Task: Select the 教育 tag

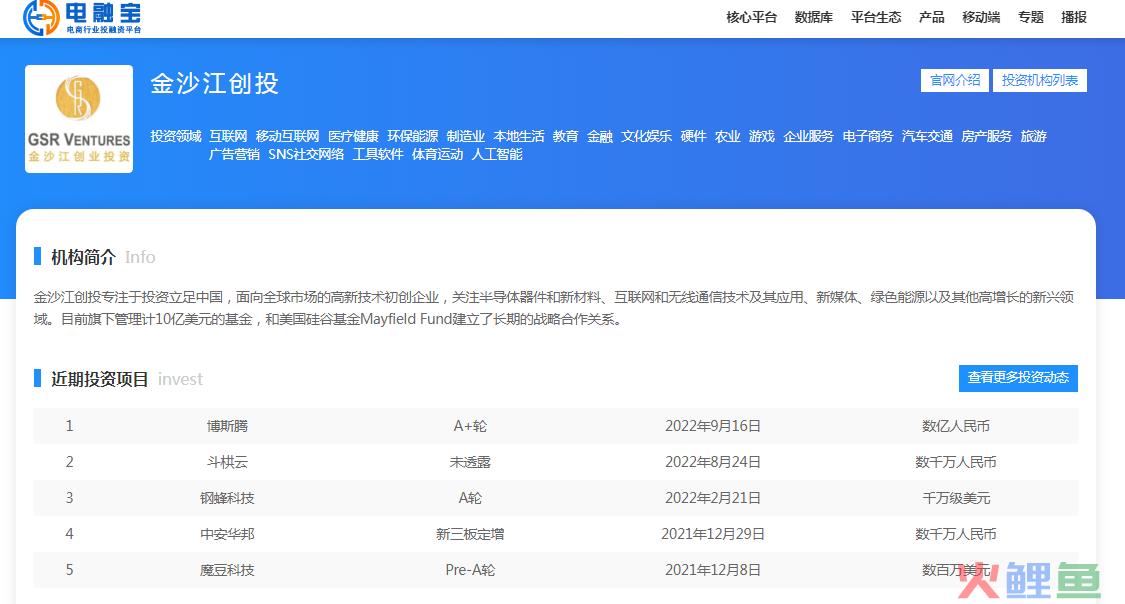Action: [x=565, y=136]
